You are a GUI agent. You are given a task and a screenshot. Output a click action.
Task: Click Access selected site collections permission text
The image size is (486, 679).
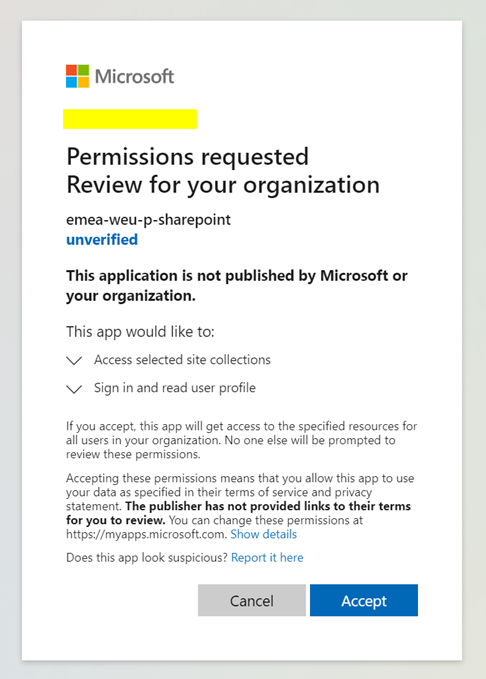(182, 360)
